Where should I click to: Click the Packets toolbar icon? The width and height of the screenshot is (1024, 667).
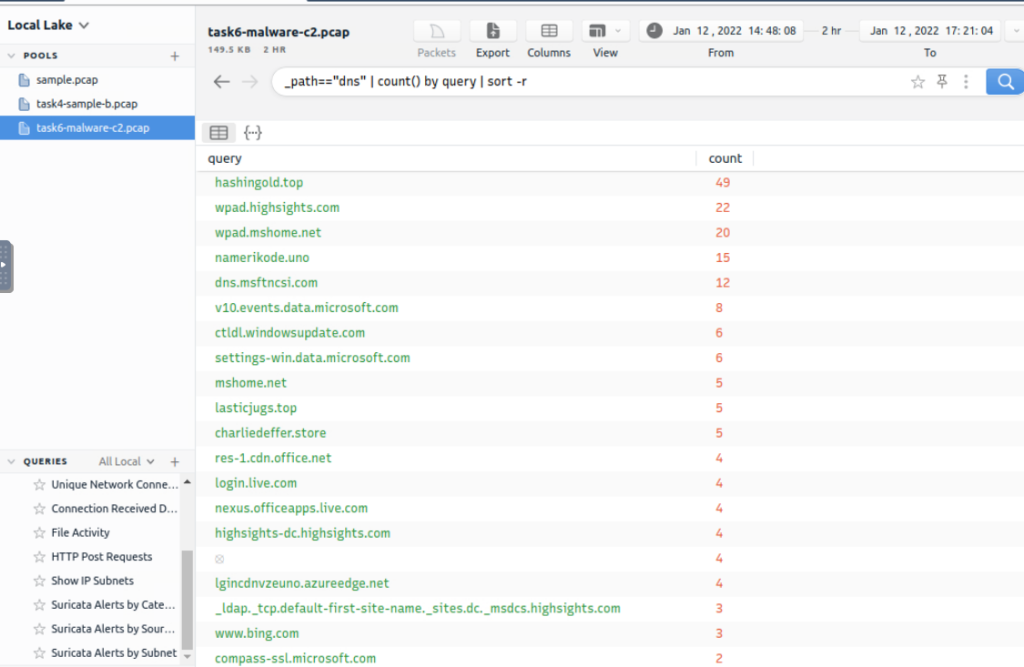tap(436, 32)
